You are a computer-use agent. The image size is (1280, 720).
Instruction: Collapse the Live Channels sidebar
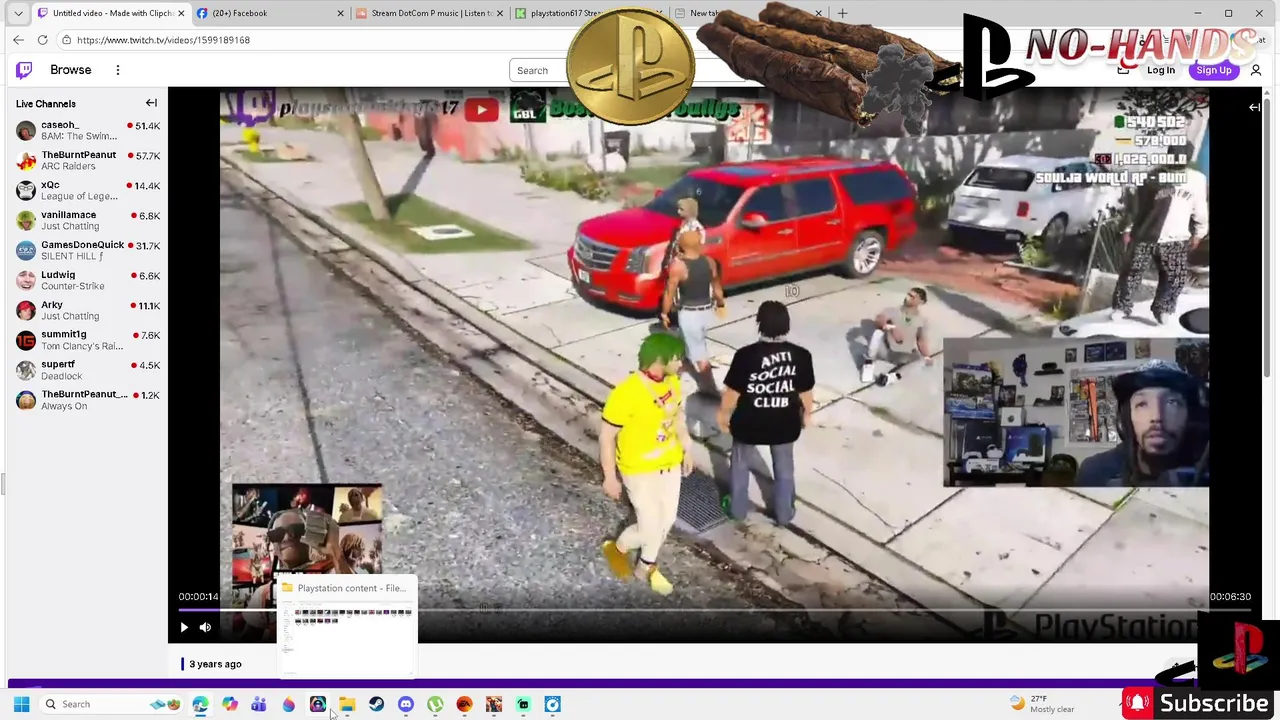coord(151,103)
